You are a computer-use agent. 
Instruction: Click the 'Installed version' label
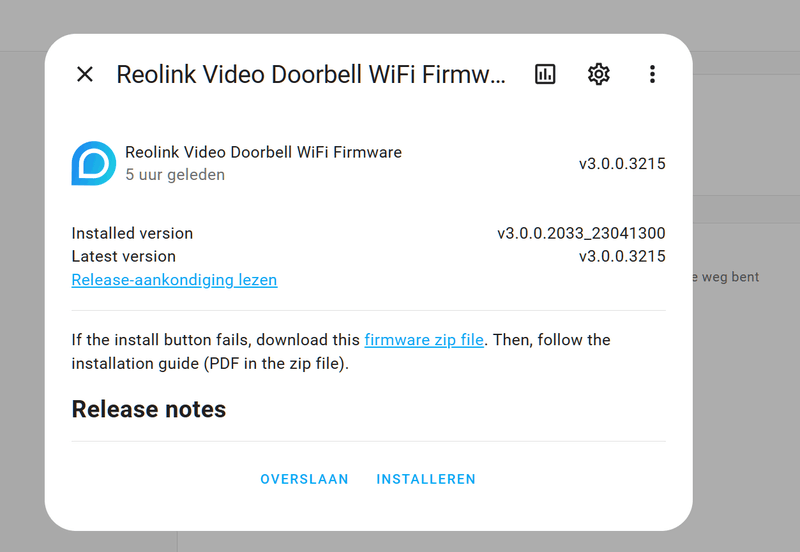point(132,233)
